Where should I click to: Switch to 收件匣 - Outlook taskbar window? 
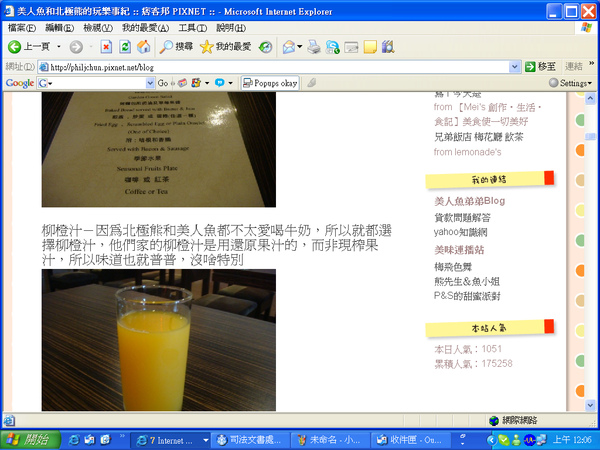pyautogui.click(x=409, y=440)
